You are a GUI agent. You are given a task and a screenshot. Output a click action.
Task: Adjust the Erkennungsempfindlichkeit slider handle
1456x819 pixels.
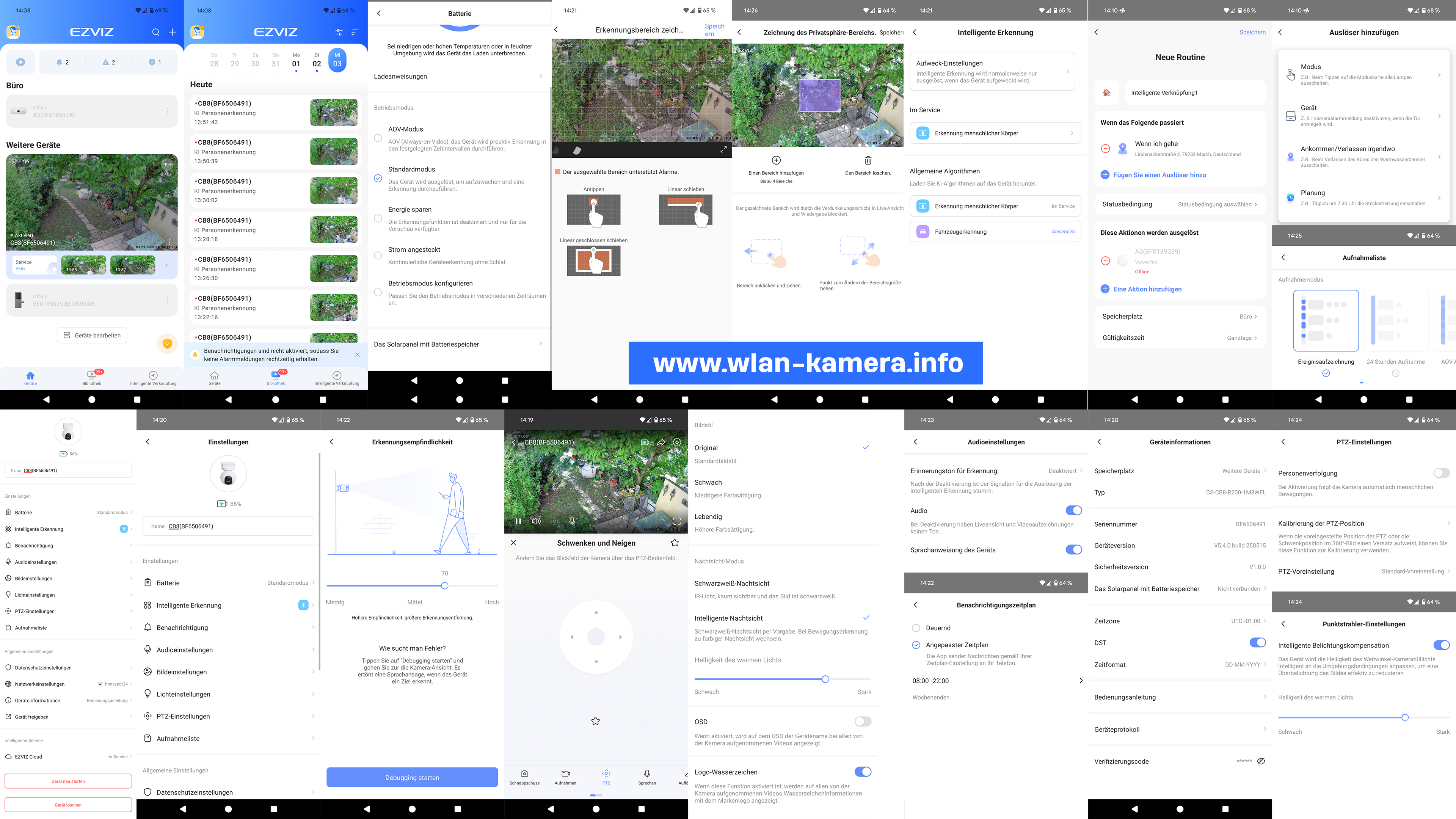[444, 586]
